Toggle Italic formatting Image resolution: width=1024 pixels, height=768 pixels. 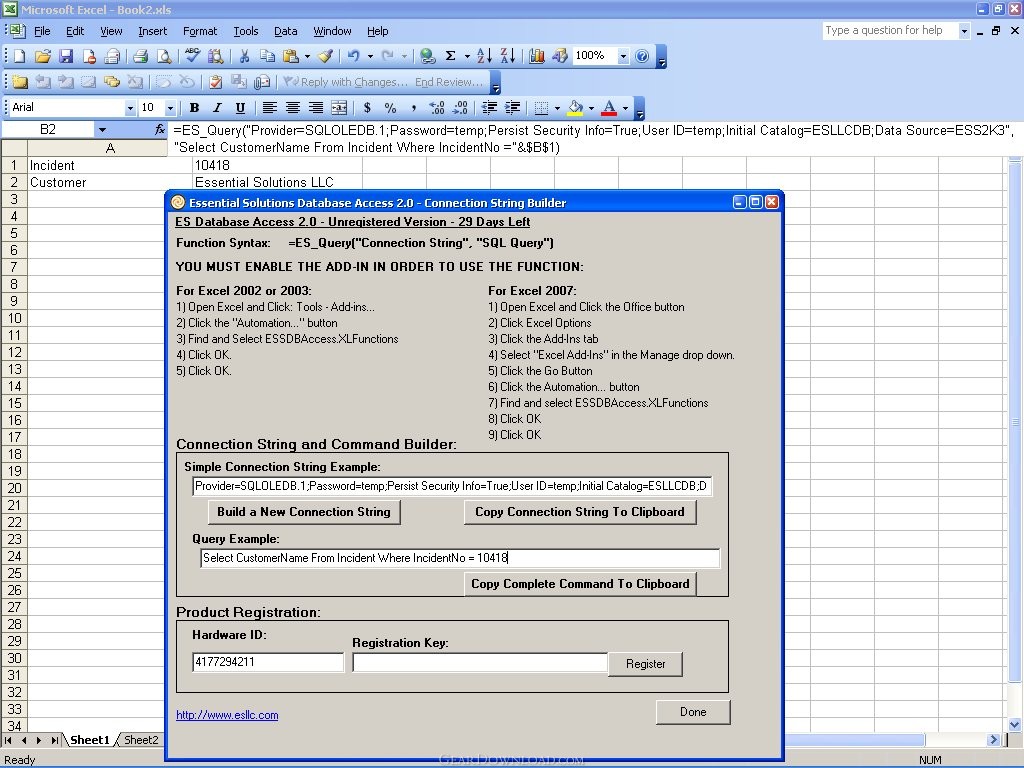pos(217,108)
